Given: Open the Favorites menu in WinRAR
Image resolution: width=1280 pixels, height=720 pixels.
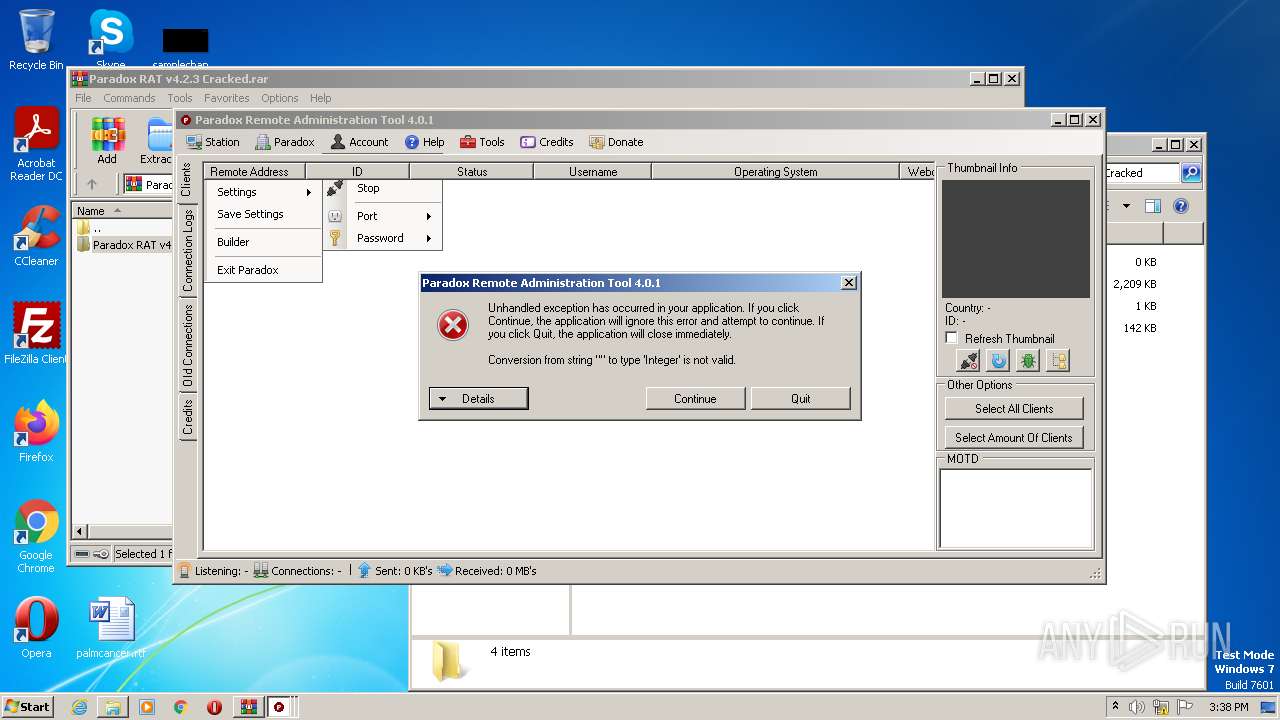Looking at the screenshot, I should coord(227,98).
